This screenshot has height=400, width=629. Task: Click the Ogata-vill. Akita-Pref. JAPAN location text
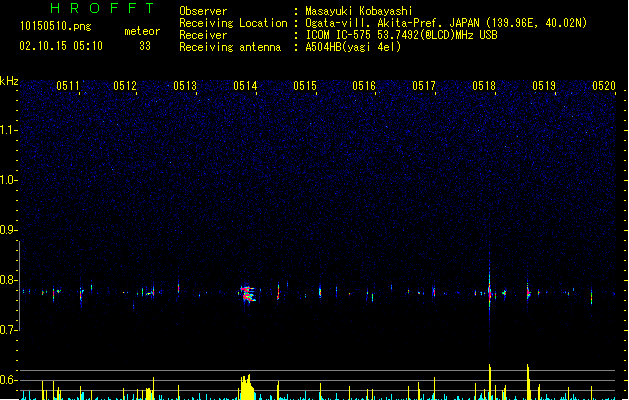point(446,23)
